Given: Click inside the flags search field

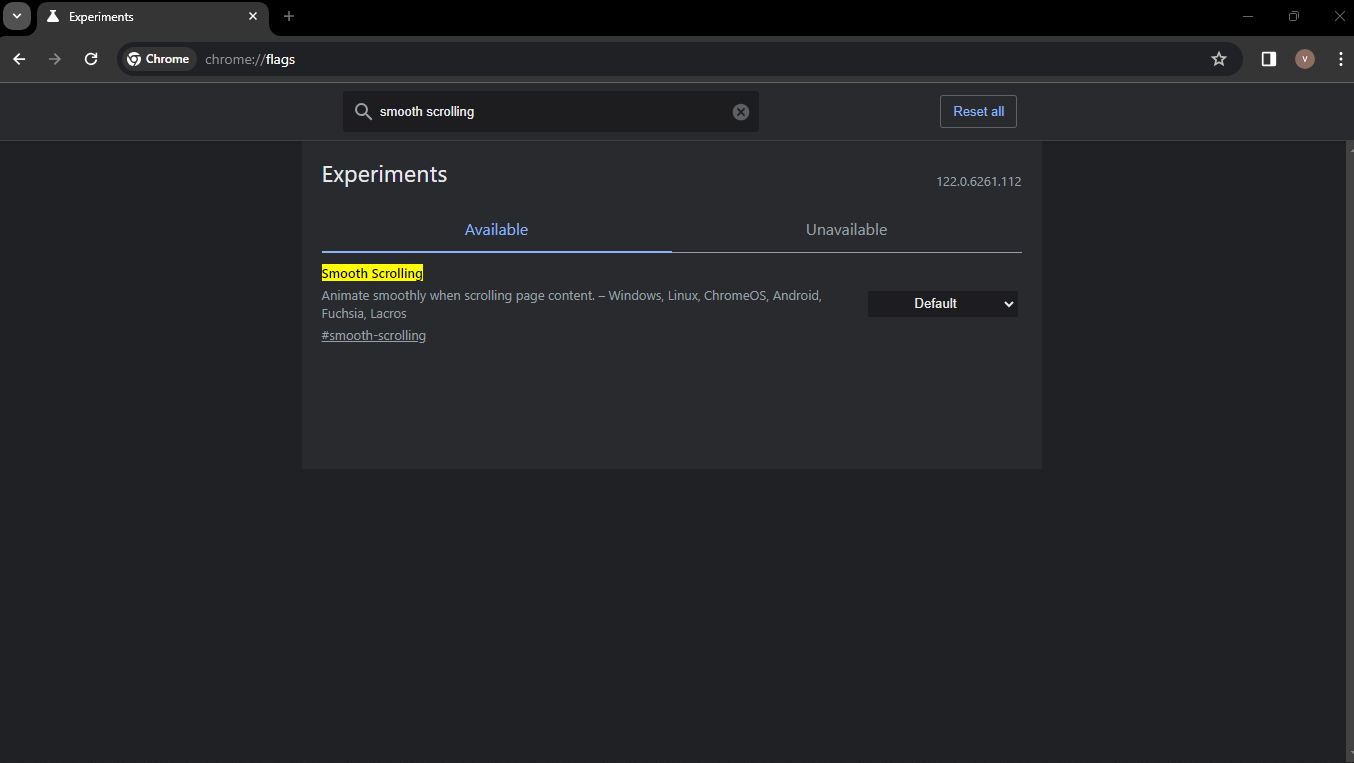Looking at the screenshot, I should [x=550, y=111].
